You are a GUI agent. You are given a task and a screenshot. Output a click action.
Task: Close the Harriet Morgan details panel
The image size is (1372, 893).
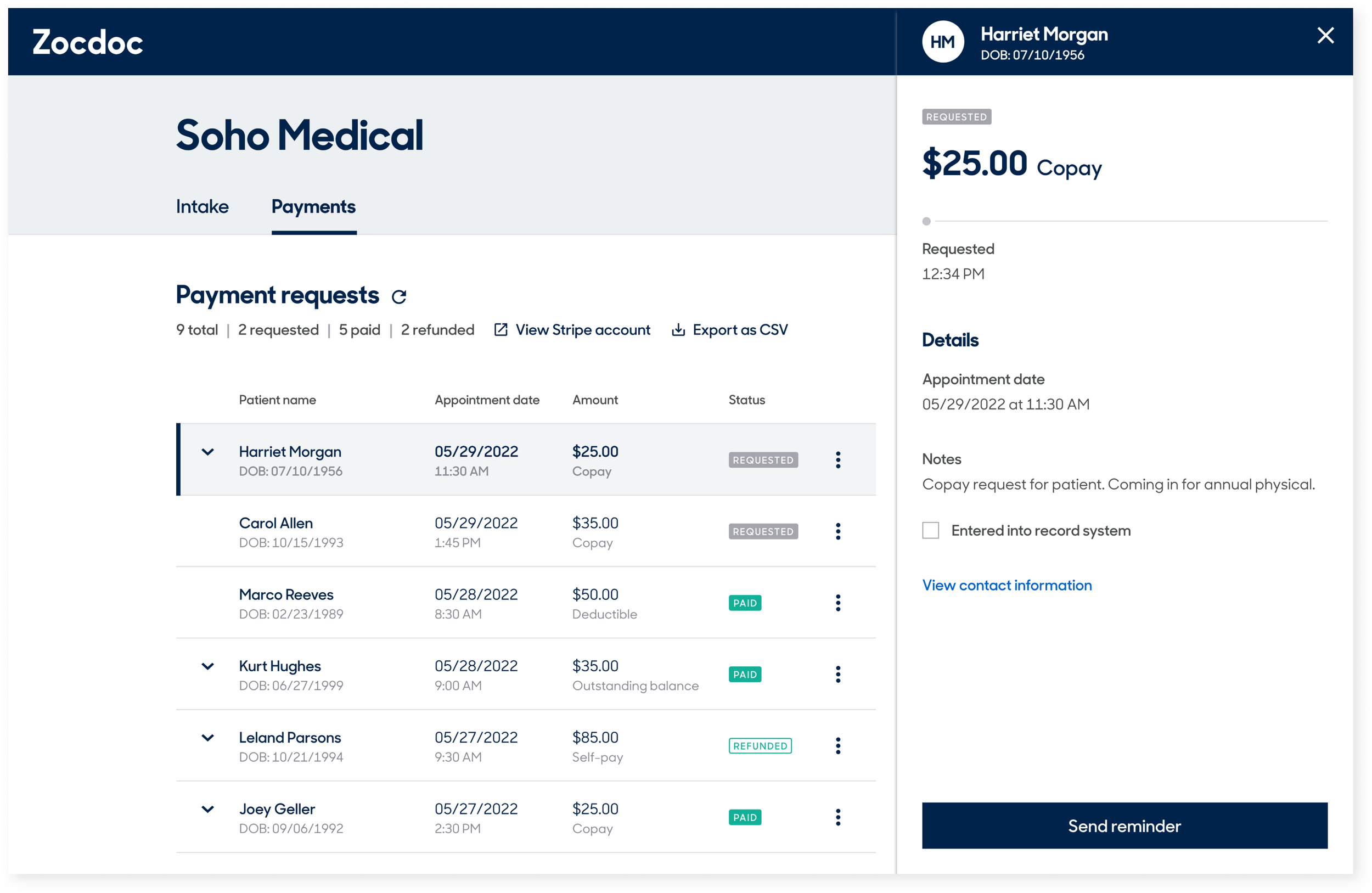coord(1325,36)
